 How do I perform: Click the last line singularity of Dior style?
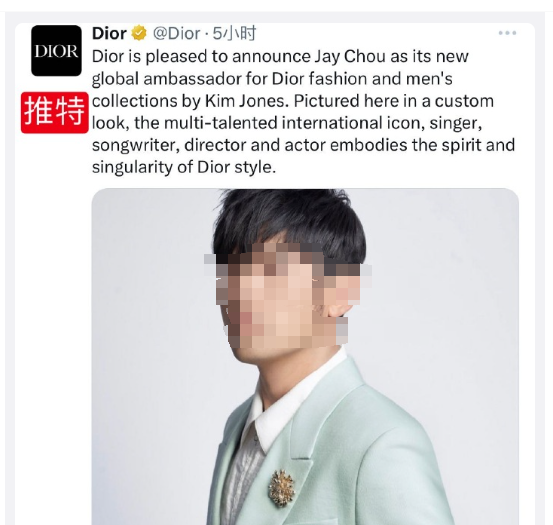click(184, 167)
